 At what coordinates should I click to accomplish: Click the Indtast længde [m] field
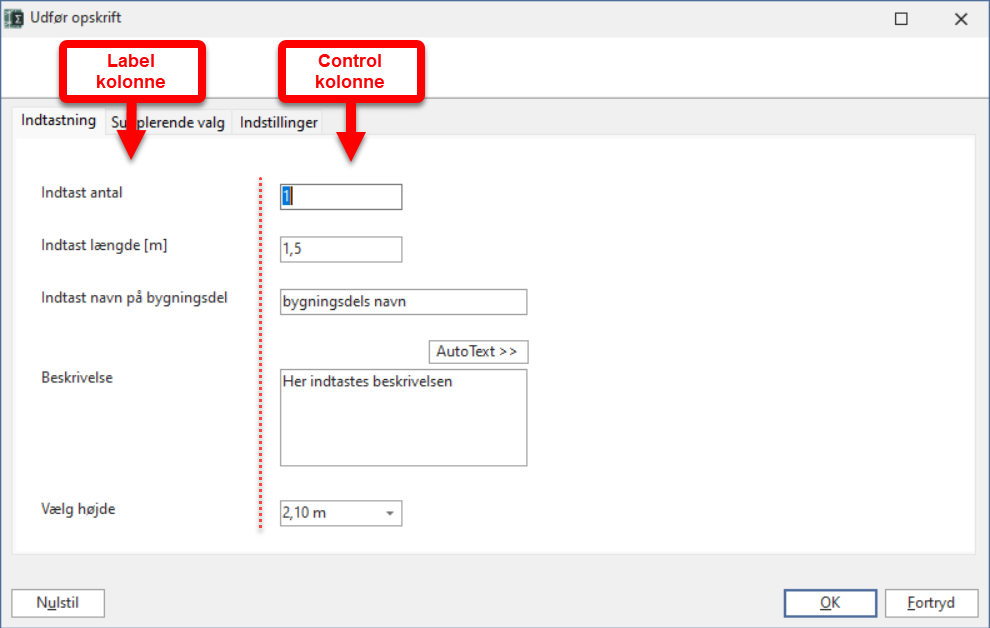point(341,249)
